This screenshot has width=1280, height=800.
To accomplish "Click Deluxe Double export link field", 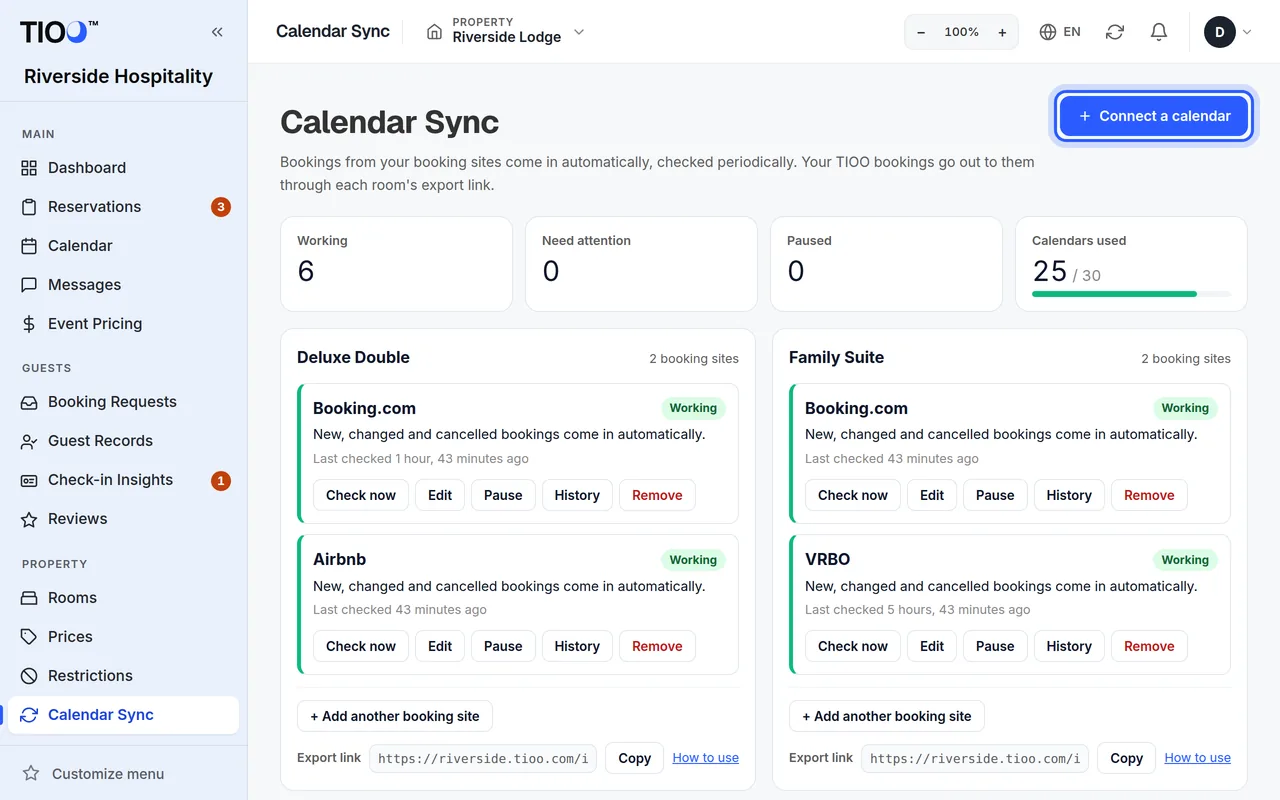I will [483, 758].
